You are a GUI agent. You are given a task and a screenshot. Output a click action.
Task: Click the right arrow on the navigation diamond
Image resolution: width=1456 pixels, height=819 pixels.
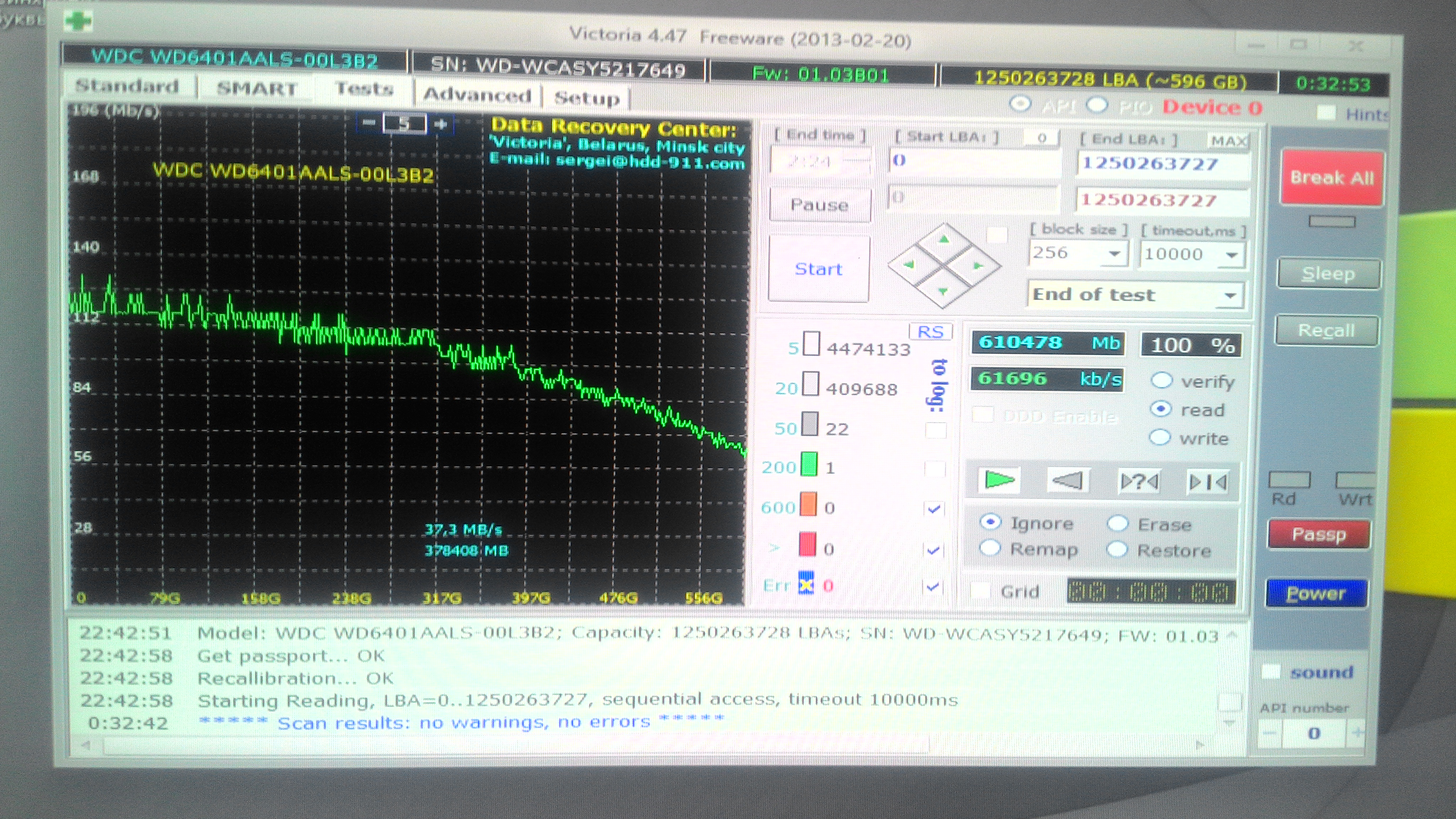[x=978, y=265]
